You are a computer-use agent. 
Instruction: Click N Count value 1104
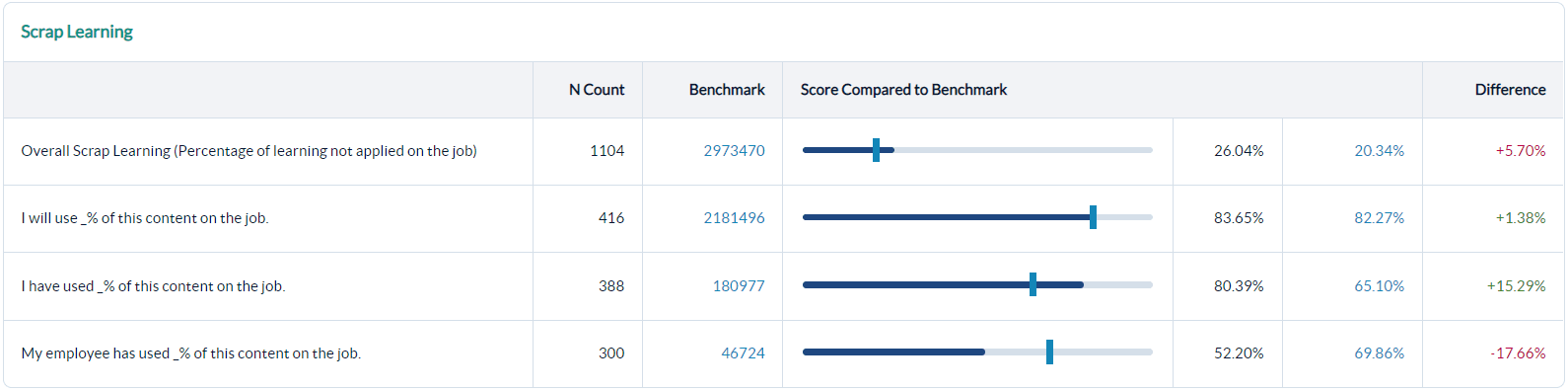pos(606,151)
